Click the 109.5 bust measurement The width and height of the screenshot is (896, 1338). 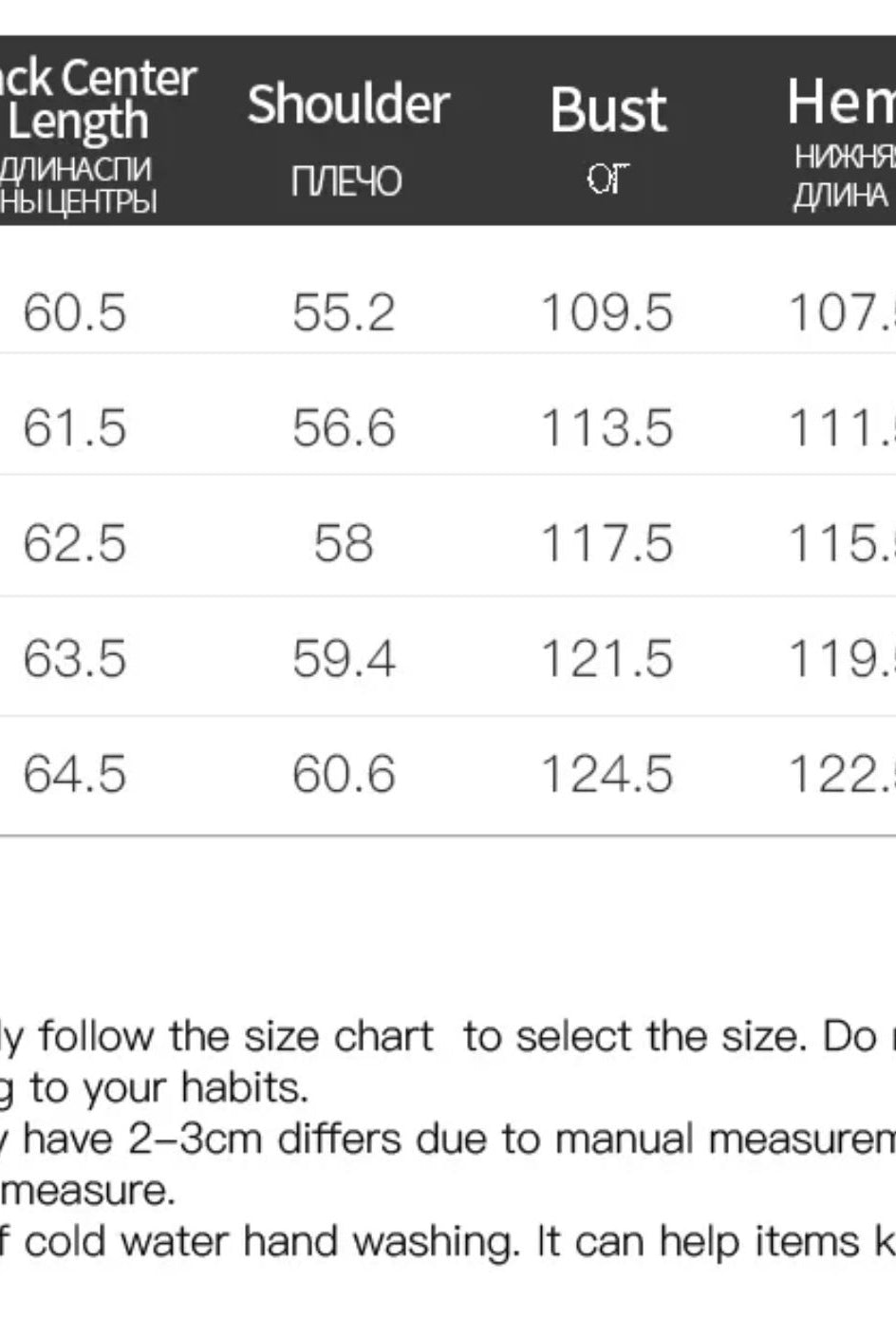[x=607, y=312]
